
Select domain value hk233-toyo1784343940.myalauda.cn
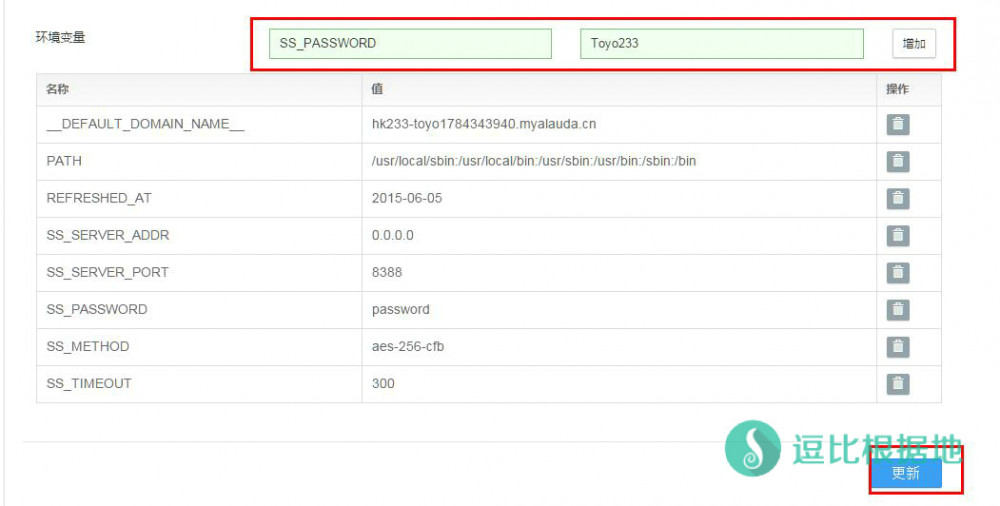483,125
